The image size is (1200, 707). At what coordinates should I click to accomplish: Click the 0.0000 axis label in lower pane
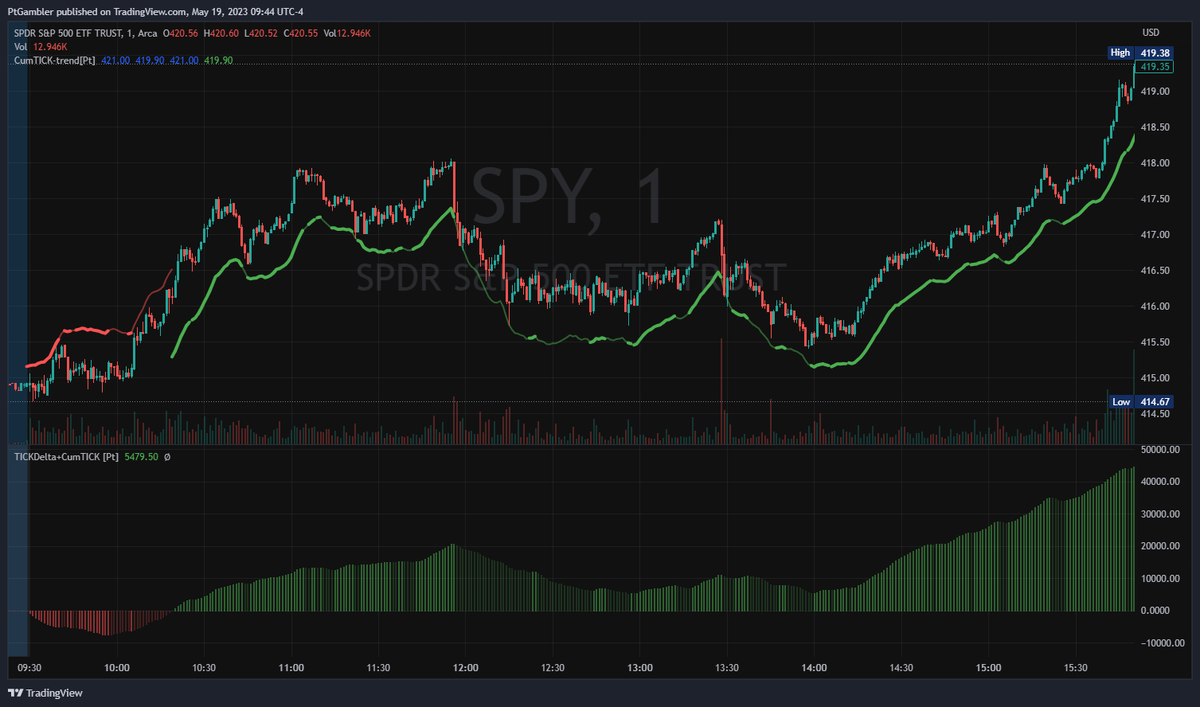[x=1157, y=611]
